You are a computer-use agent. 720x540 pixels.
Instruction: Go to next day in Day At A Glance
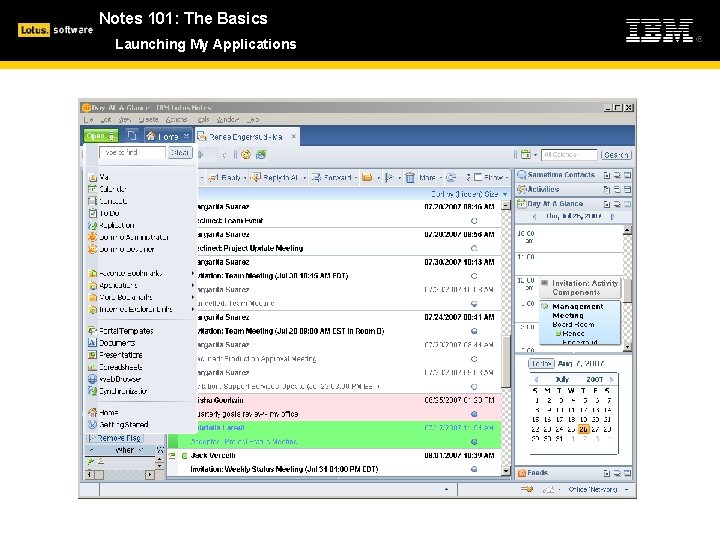pos(612,216)
